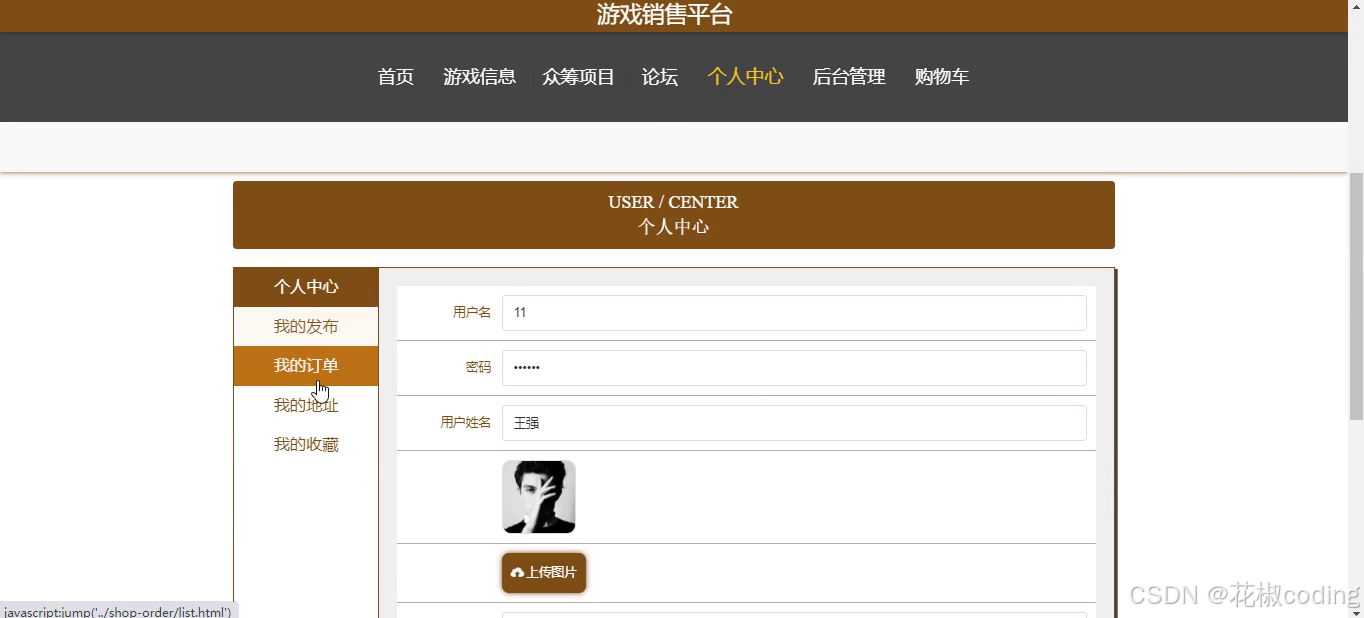Open 论坛 navigation item
Screen dimensions: 1364x618
click(x=660, y=77)
